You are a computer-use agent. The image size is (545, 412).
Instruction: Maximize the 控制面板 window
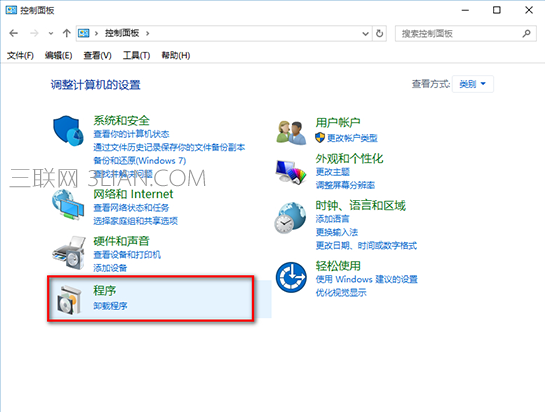coord(497,10)
